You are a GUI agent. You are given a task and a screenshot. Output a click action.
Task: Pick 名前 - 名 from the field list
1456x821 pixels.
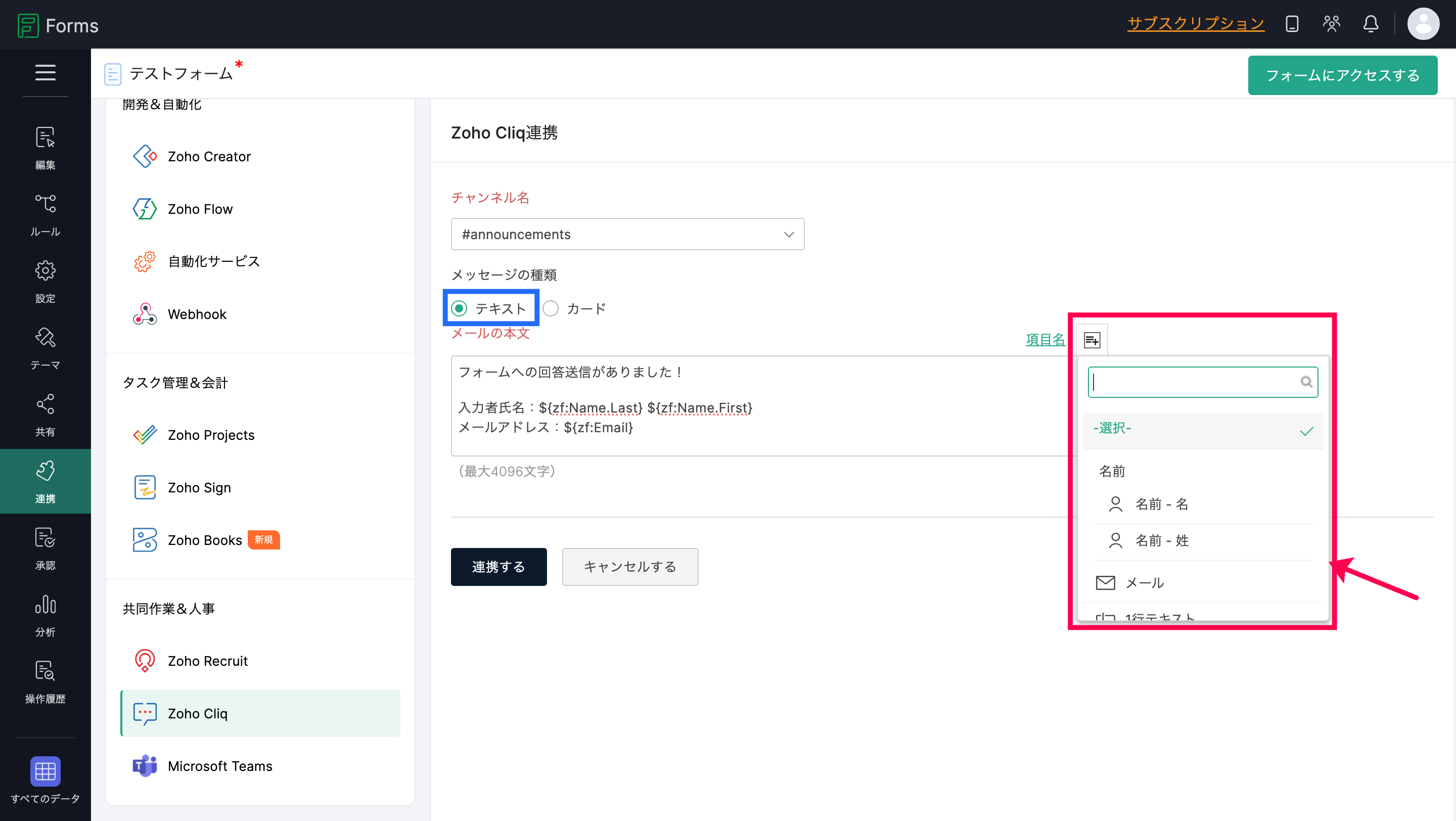coord(1203,504)
